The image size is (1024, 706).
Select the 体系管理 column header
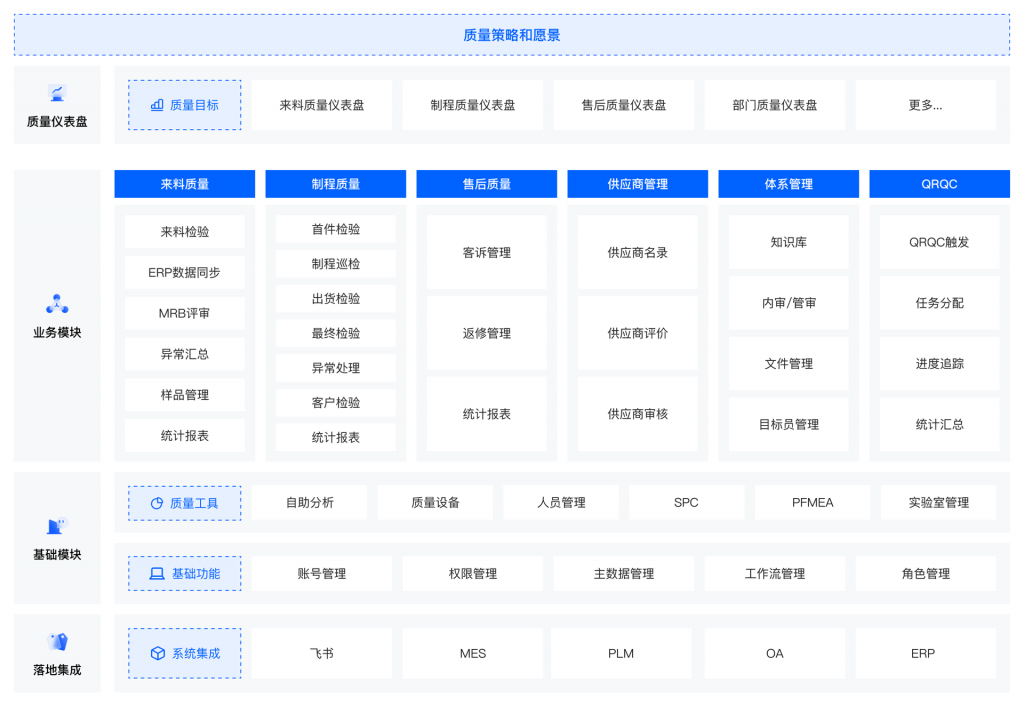coord(788,184)
